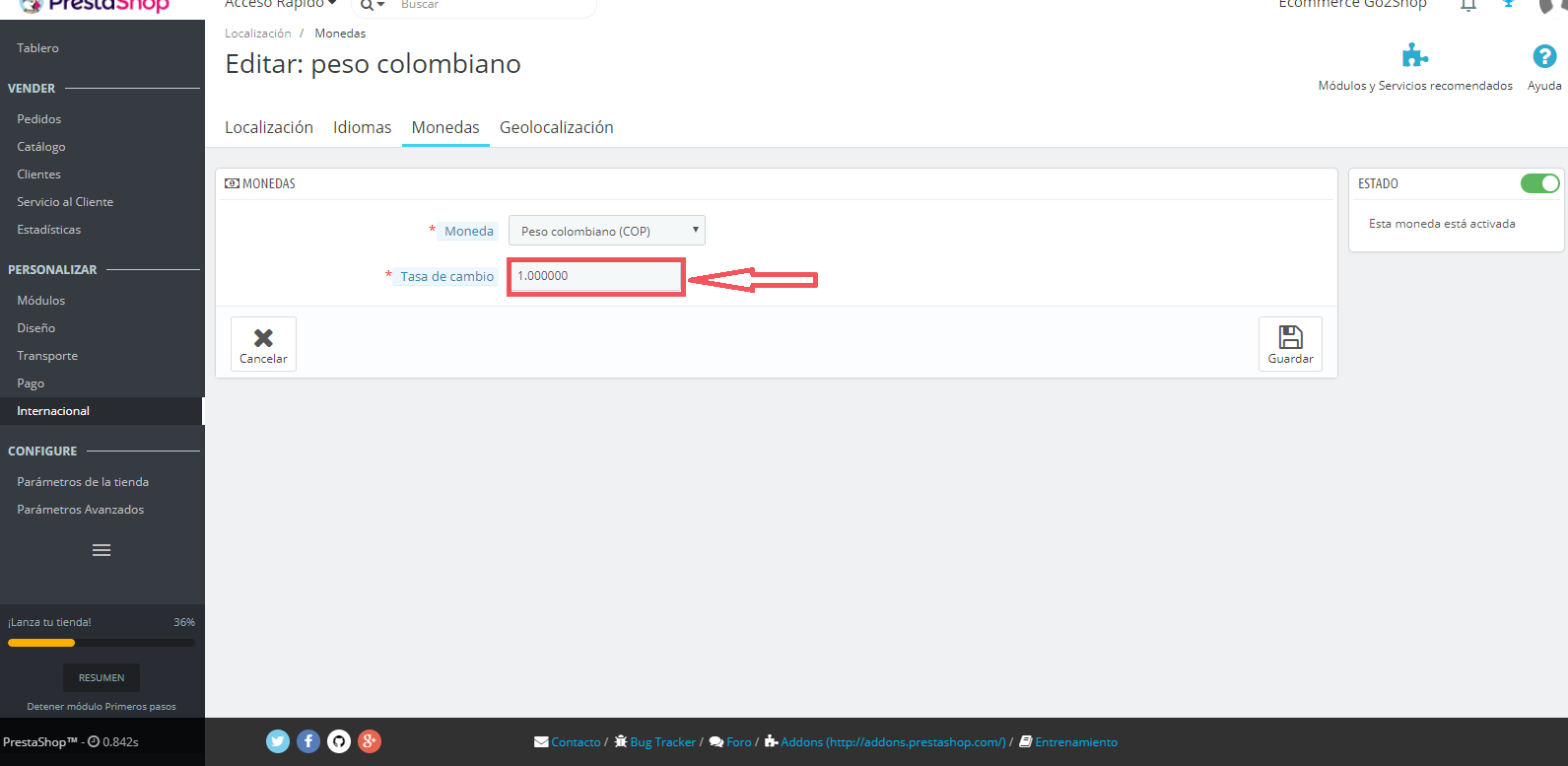Click the Tasa de cambio label
1568x766 pixels.
pos(446,276)
